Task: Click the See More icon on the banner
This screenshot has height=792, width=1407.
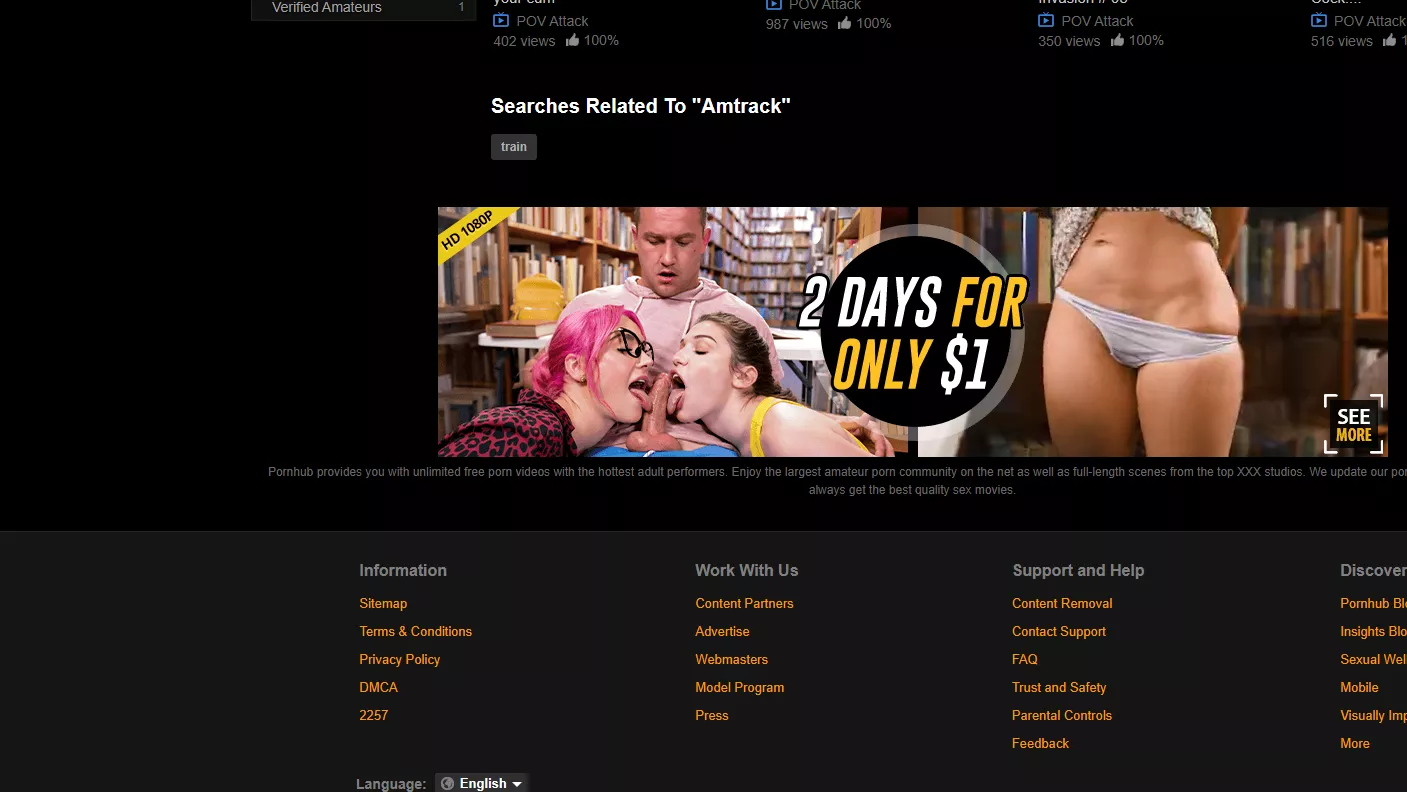Action: [1353, 424]
